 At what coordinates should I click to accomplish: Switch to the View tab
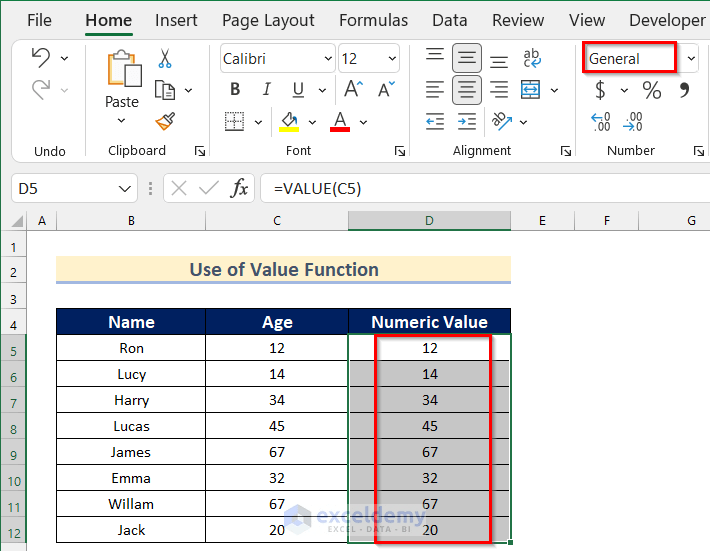tap(586, 20)
